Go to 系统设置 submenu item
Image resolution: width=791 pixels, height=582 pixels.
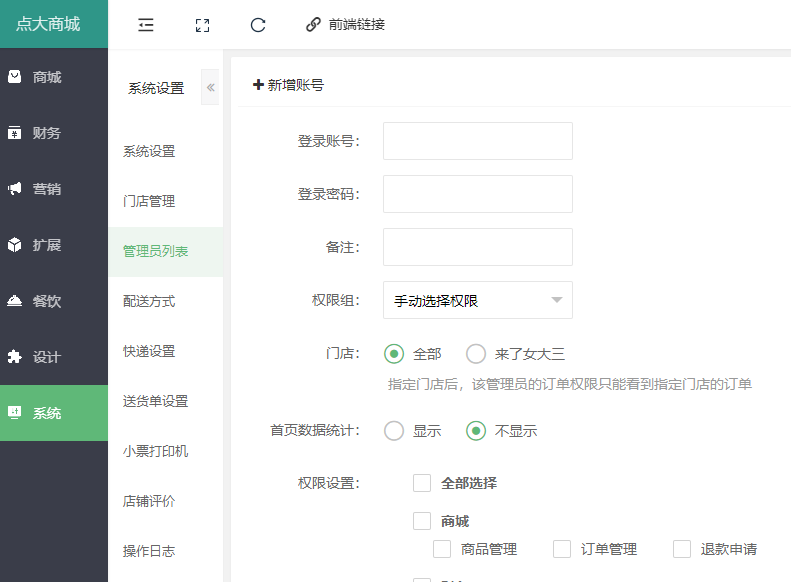coord(149,151)
